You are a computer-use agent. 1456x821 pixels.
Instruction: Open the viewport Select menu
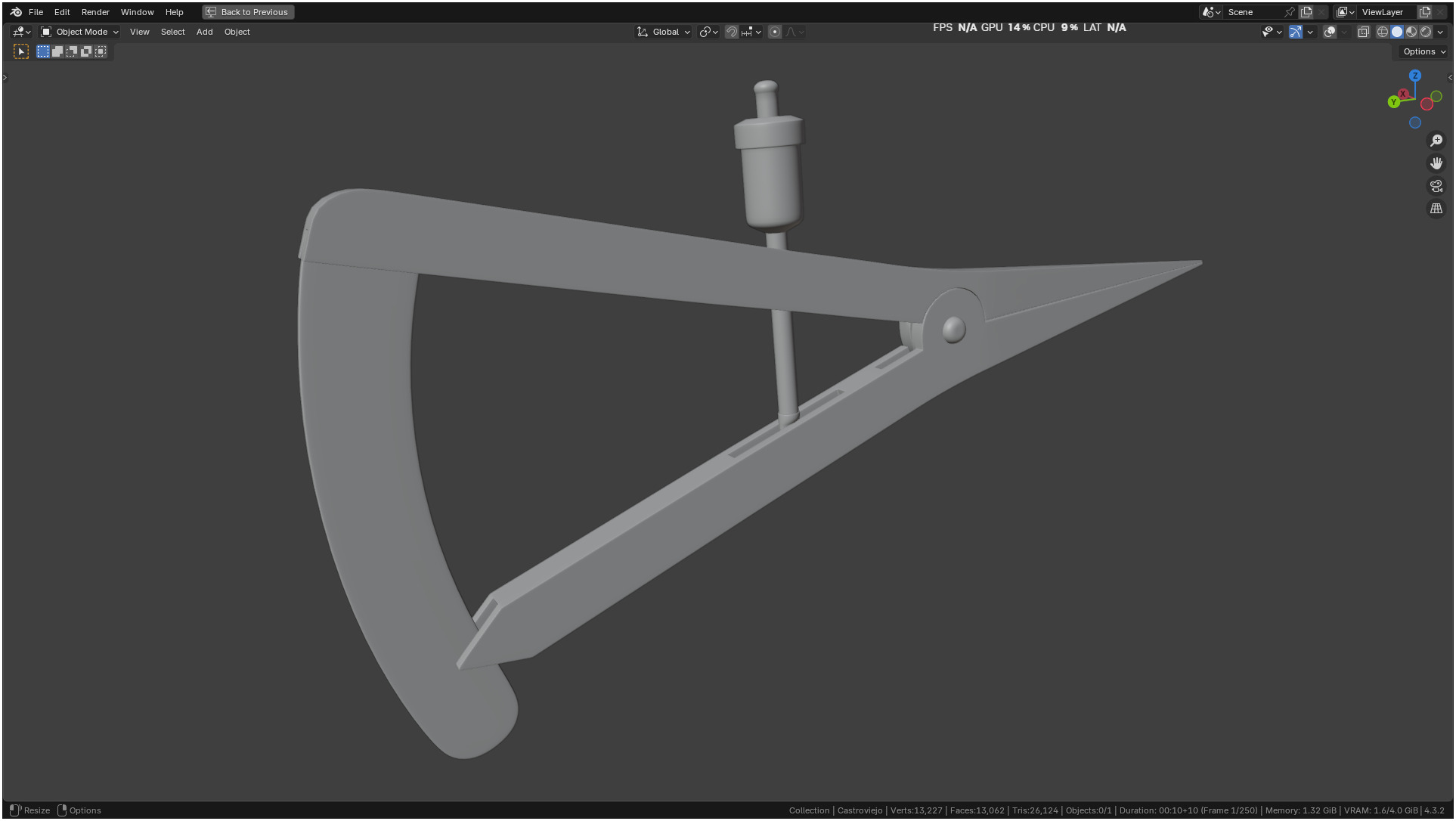coord(172,32)
